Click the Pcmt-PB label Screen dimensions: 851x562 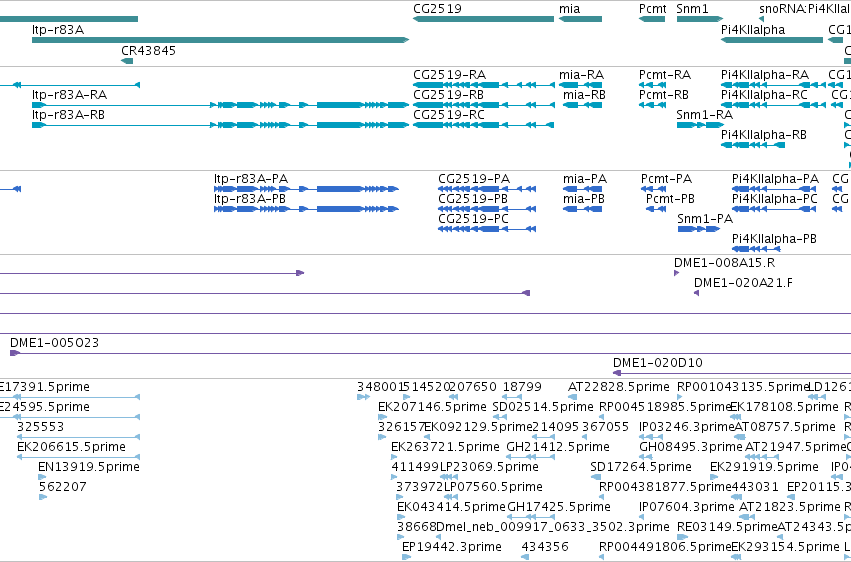pyautogui.click(x=670, y=199)
